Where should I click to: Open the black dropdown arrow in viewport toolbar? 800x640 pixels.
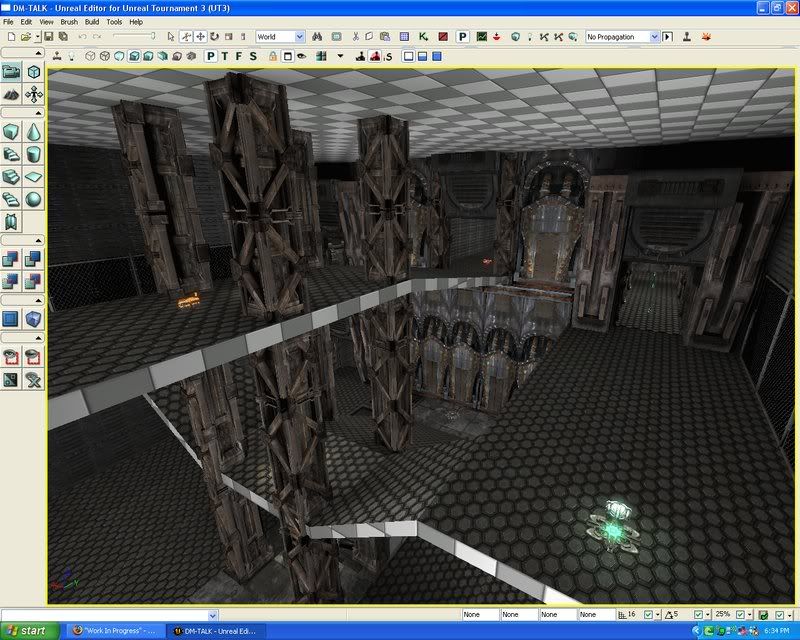click(340, 56)
